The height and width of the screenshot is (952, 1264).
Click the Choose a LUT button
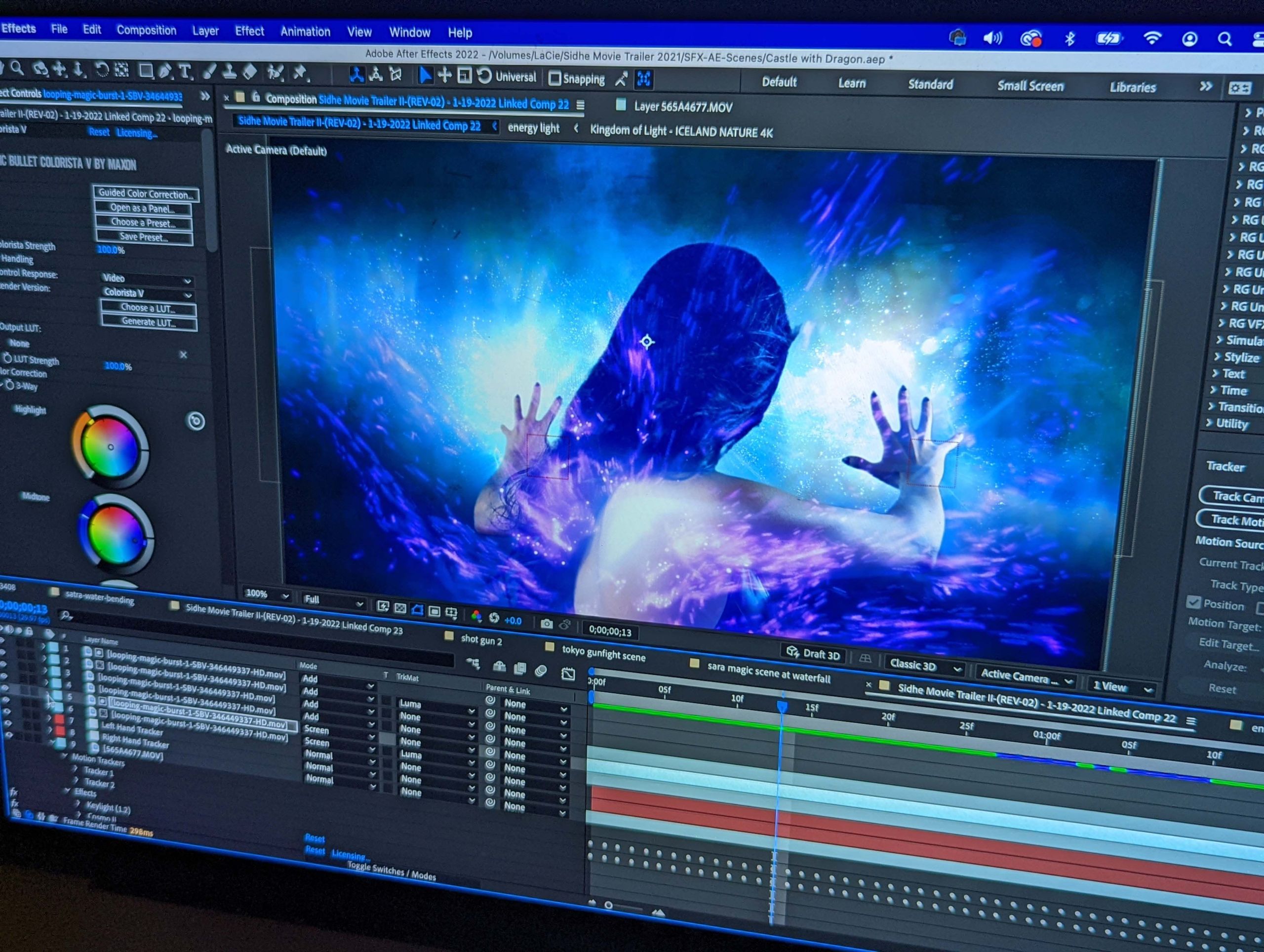pyautogui.click(x=148, y=308)
